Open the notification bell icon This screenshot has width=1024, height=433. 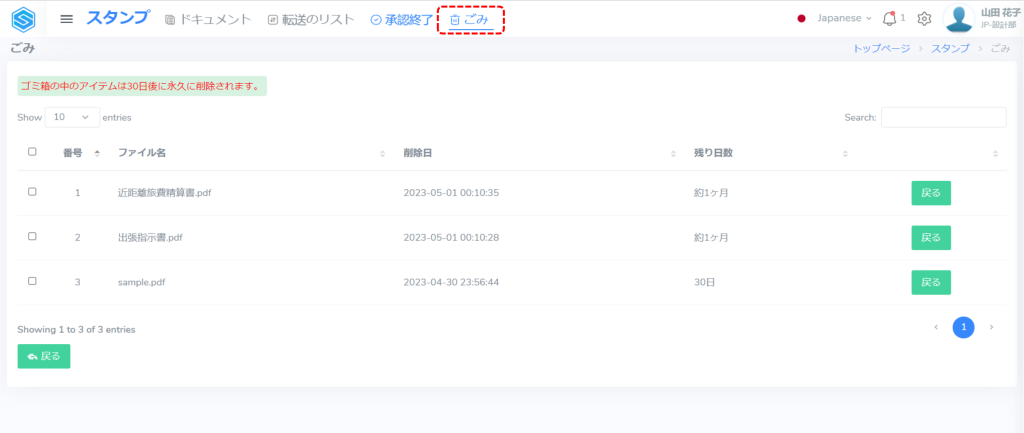coord(889,19)
